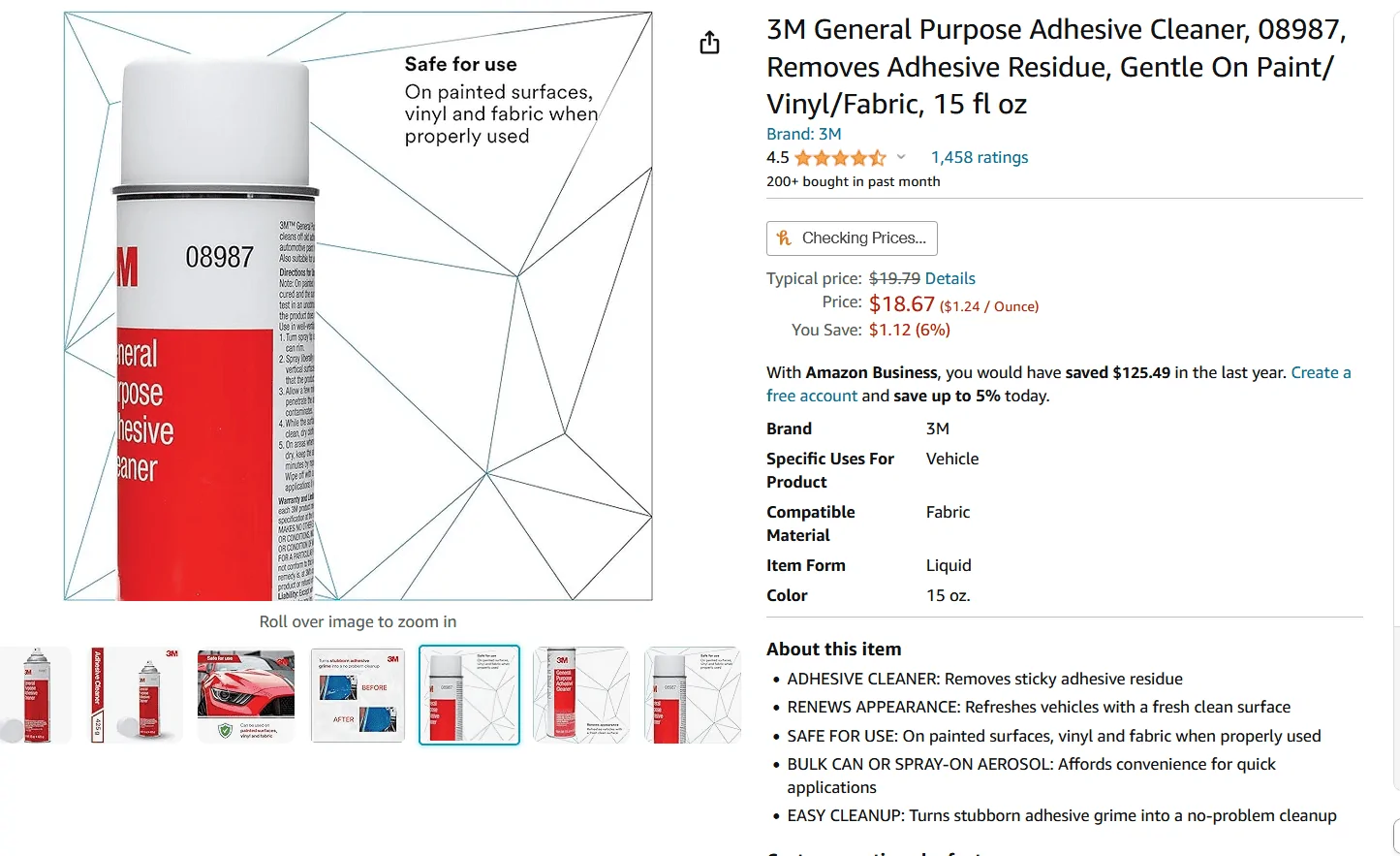Select Adhesive Cleaner side label thumbnail
1400x856 pixels.
click(x=136, y=695)
